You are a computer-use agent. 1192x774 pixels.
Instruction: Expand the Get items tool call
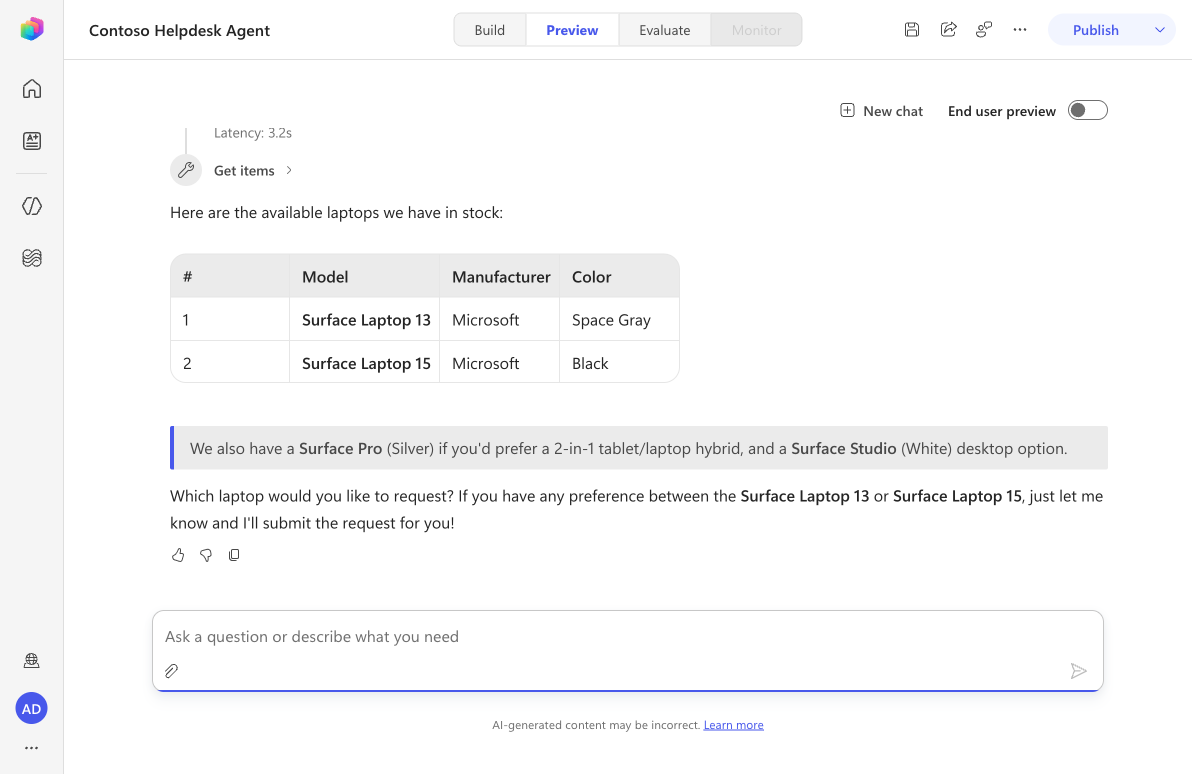click(x=253, y=170)
